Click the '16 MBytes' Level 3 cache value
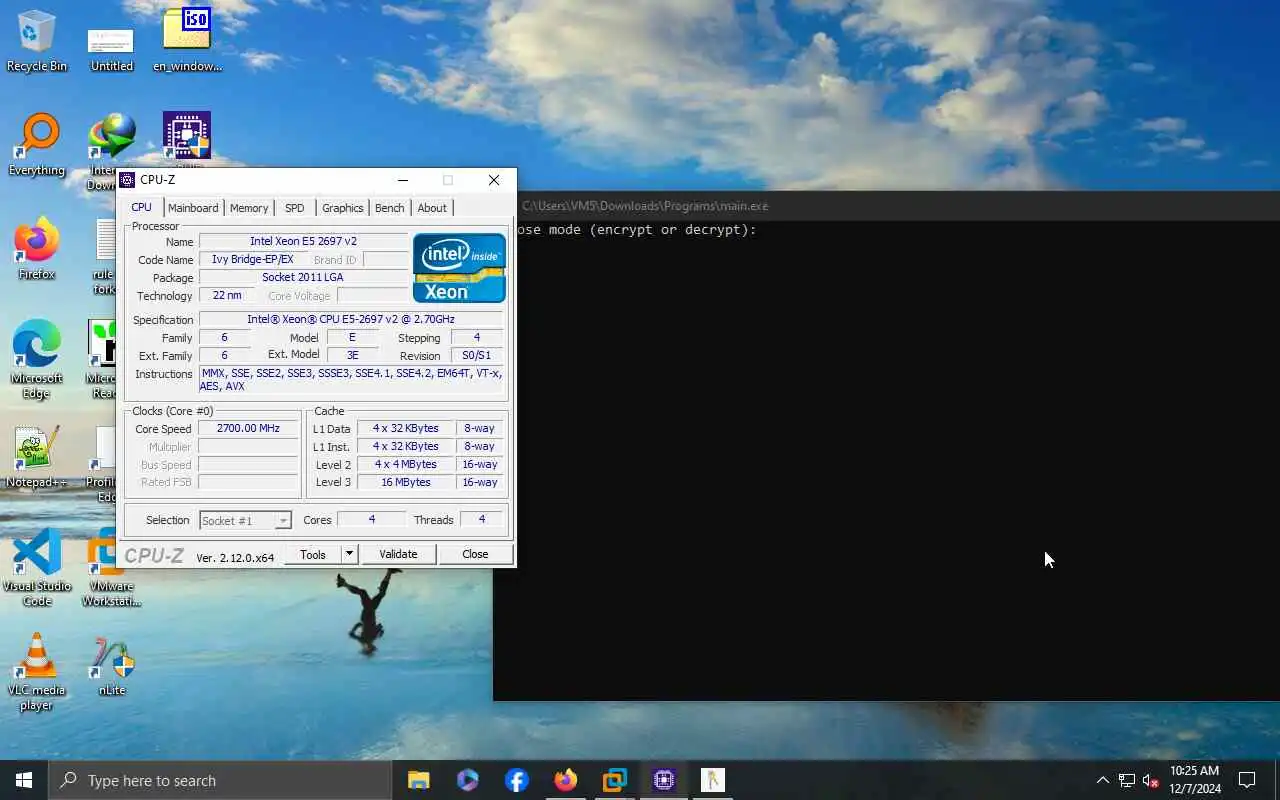The image size is (1280, 800). (406, 482)
